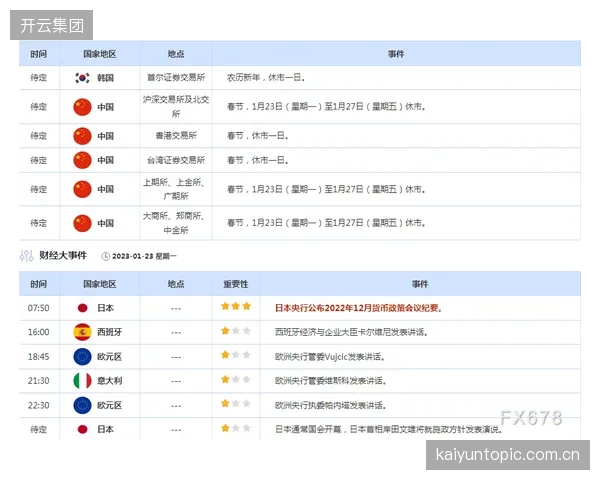Open the 日本央行公布2022年12月货币政策会议纪要 event
Viewport: 600px width, 480px height.
359,308
